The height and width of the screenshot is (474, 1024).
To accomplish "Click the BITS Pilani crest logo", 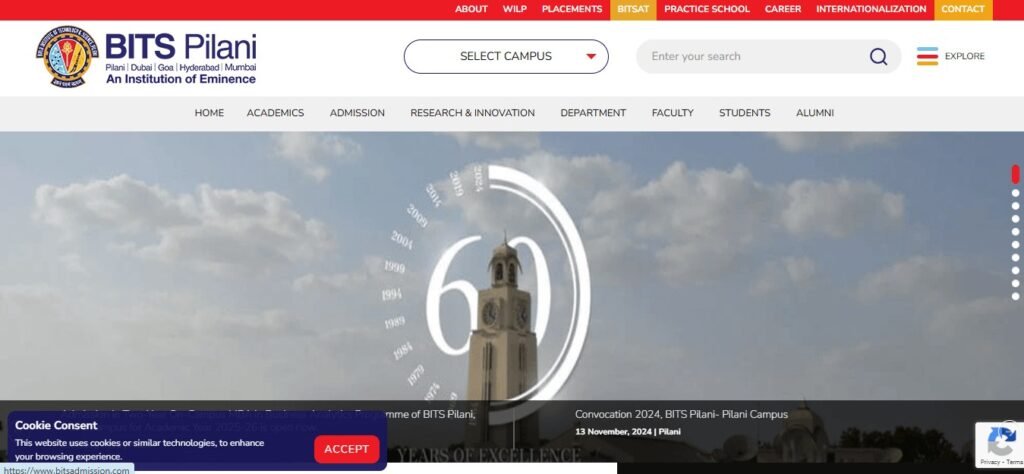I will click(x=67, y=57).
